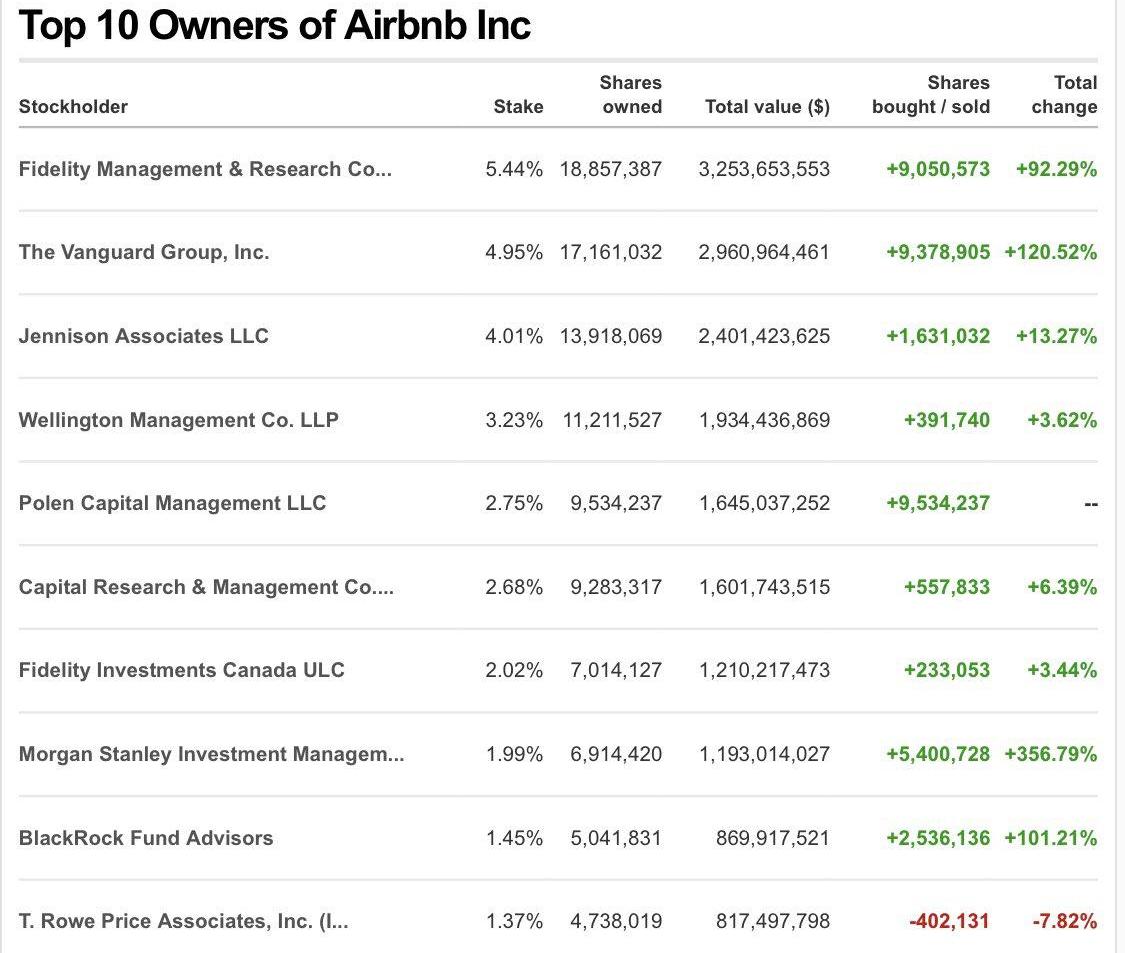Sort by Total value ($) header

(767, 107)
